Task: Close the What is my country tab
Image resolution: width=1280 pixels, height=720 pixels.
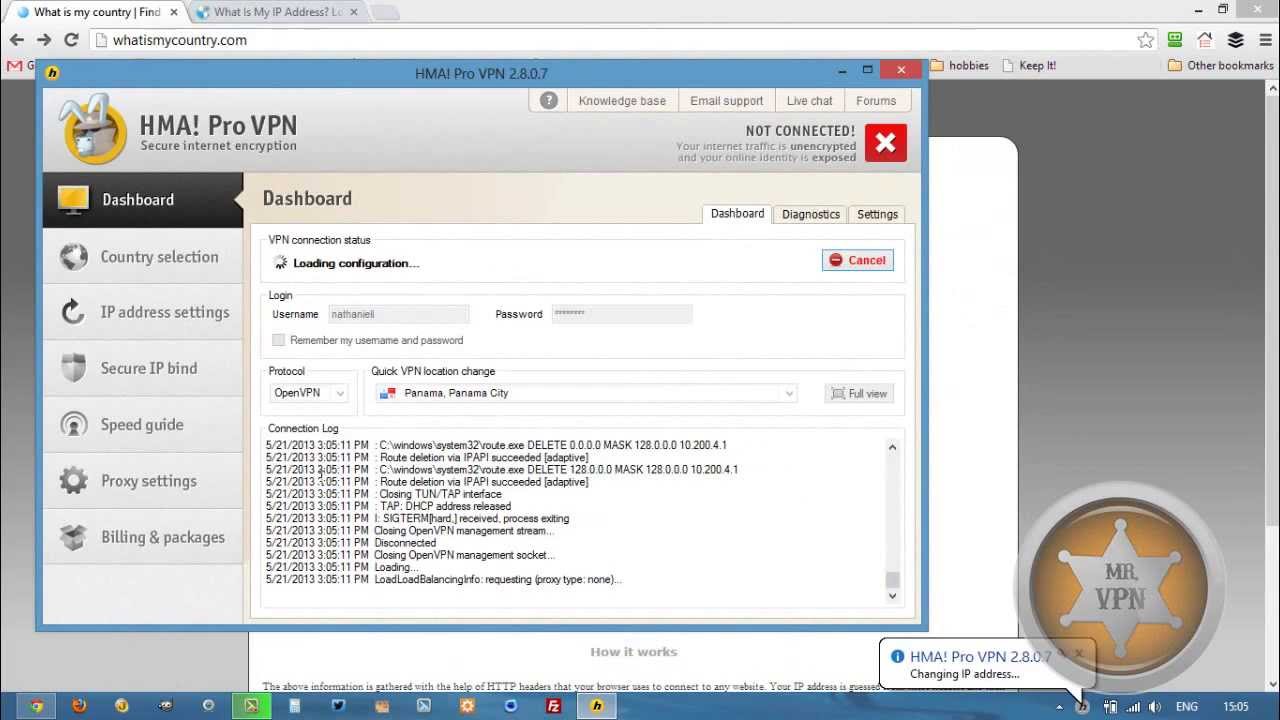Action: 173,12
